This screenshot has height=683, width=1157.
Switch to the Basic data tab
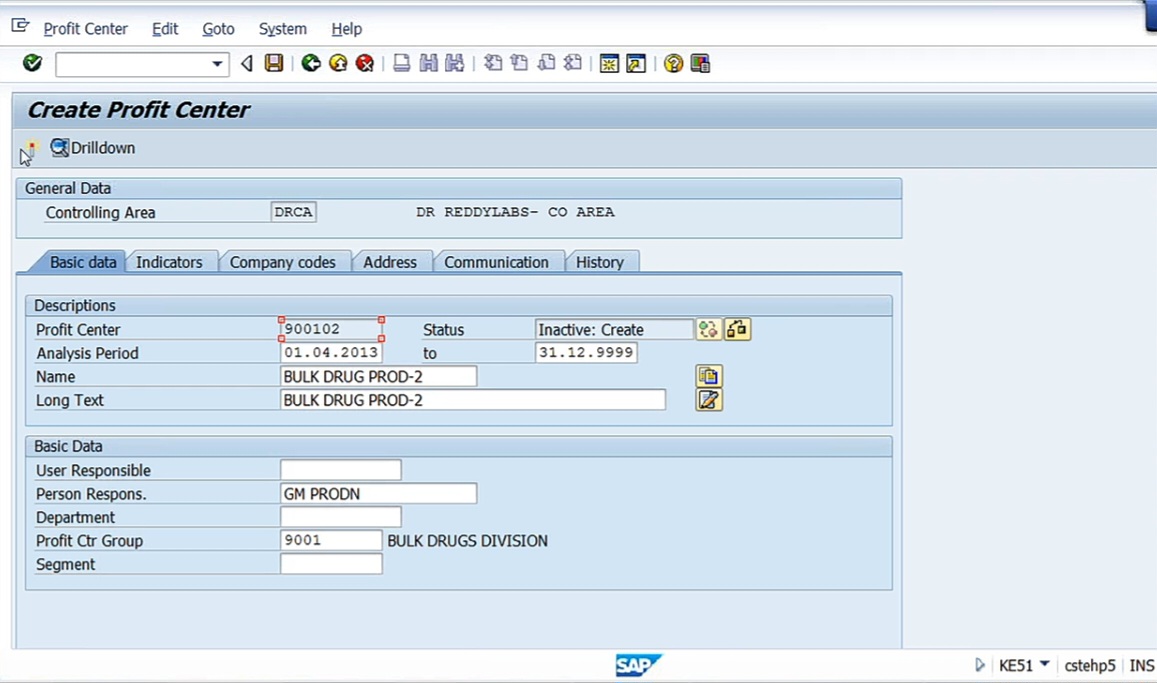coord(83,263)
